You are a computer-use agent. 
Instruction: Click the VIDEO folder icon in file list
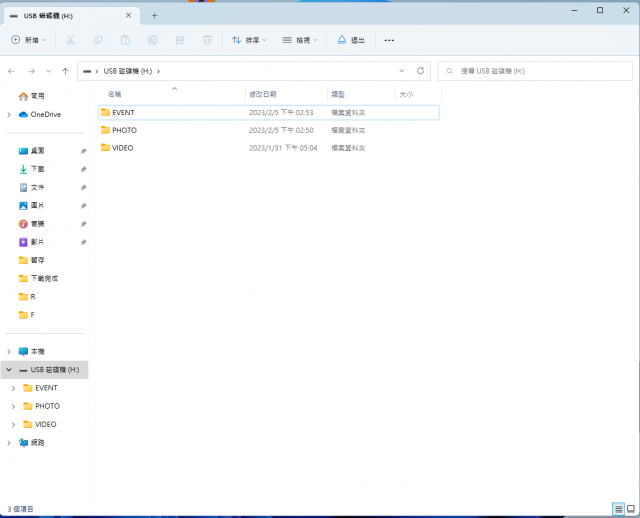[x=105, y=147]
